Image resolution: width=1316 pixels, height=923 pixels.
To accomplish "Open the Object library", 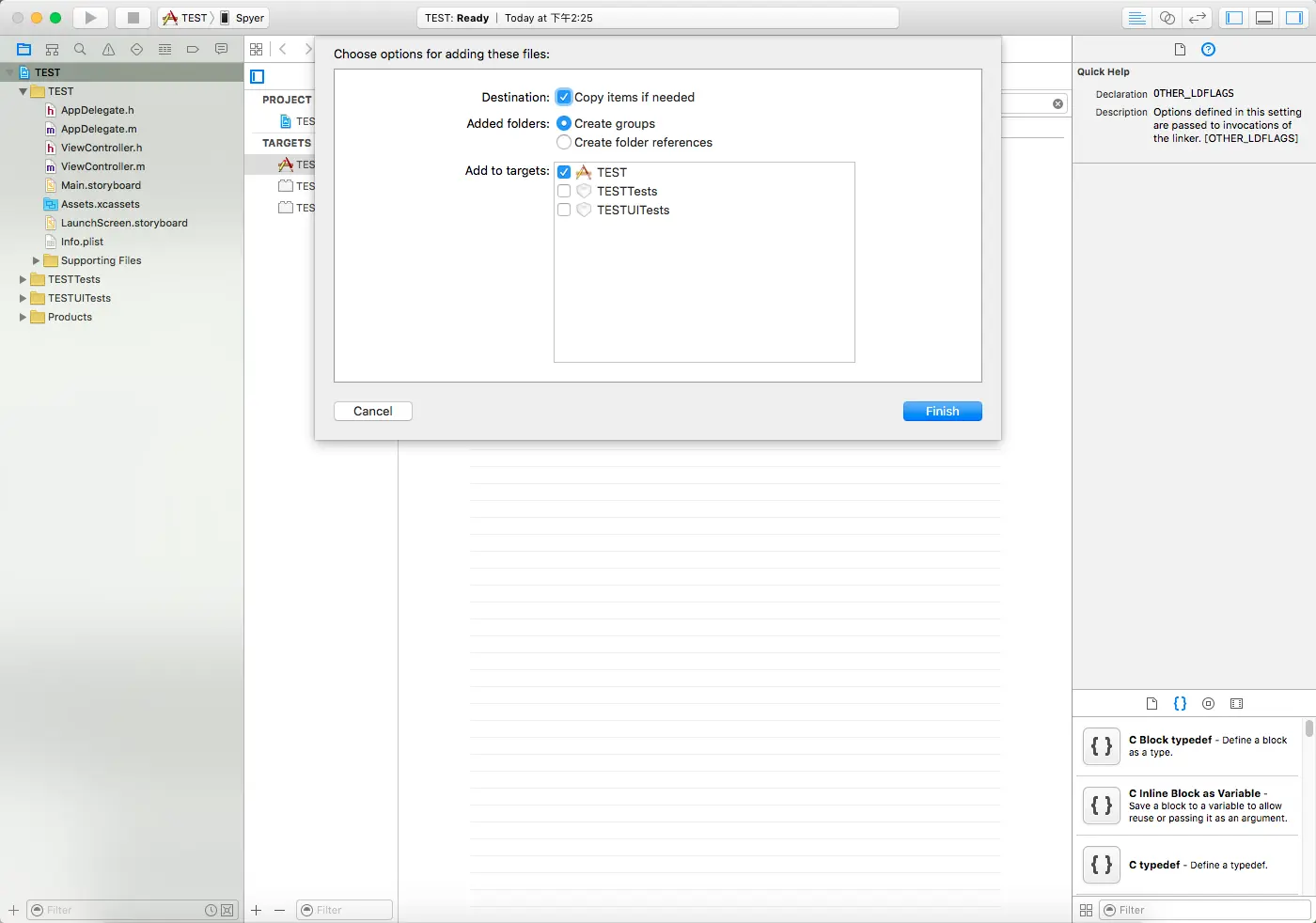I will click(1208, 703).
